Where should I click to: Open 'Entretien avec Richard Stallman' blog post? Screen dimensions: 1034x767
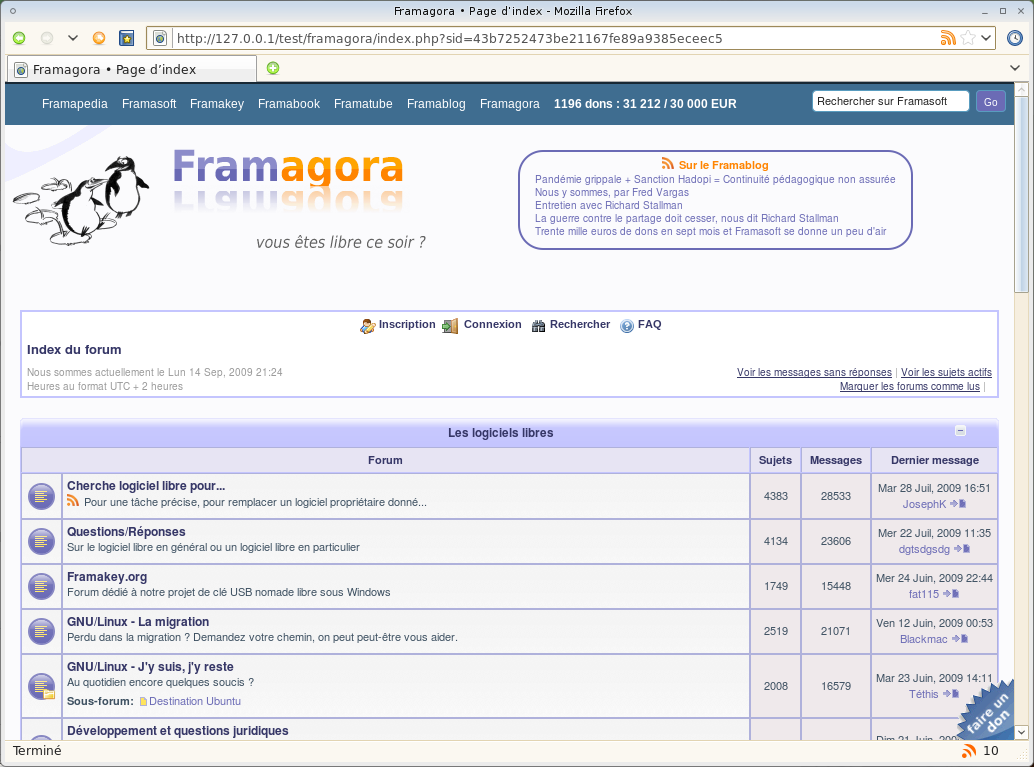click(x=609, y=205)
